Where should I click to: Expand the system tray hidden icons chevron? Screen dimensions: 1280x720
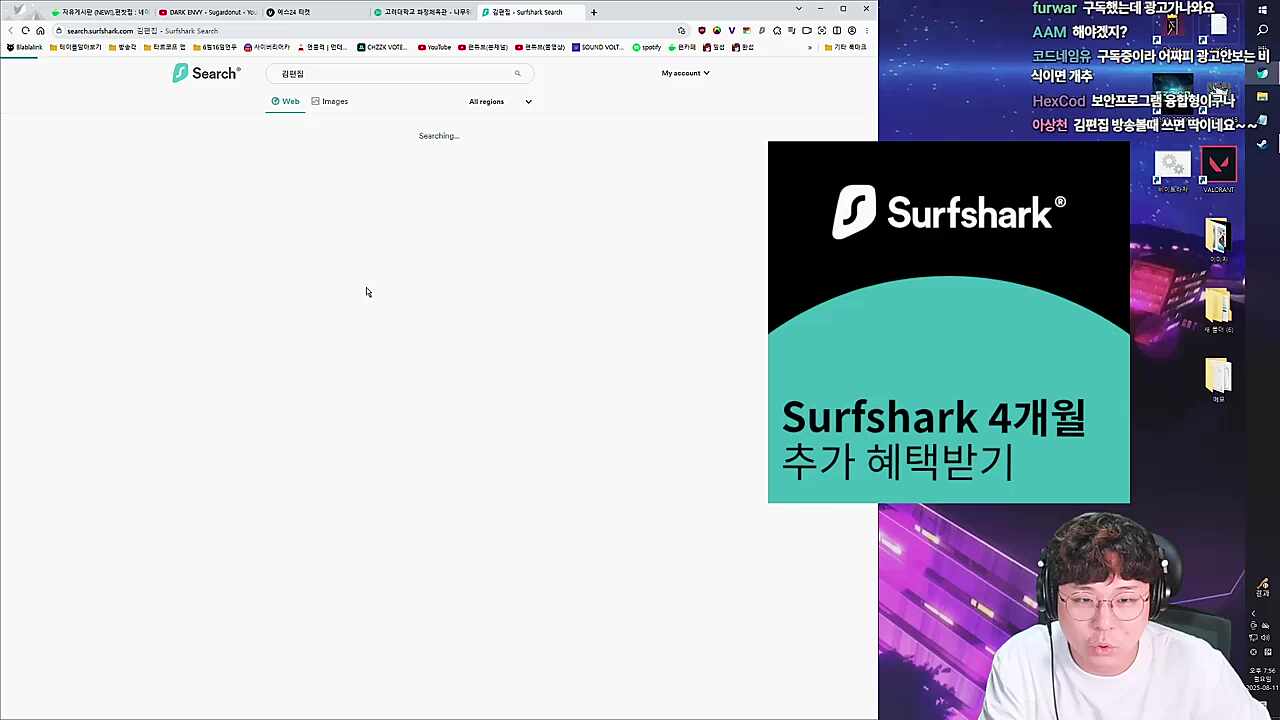1253,613
